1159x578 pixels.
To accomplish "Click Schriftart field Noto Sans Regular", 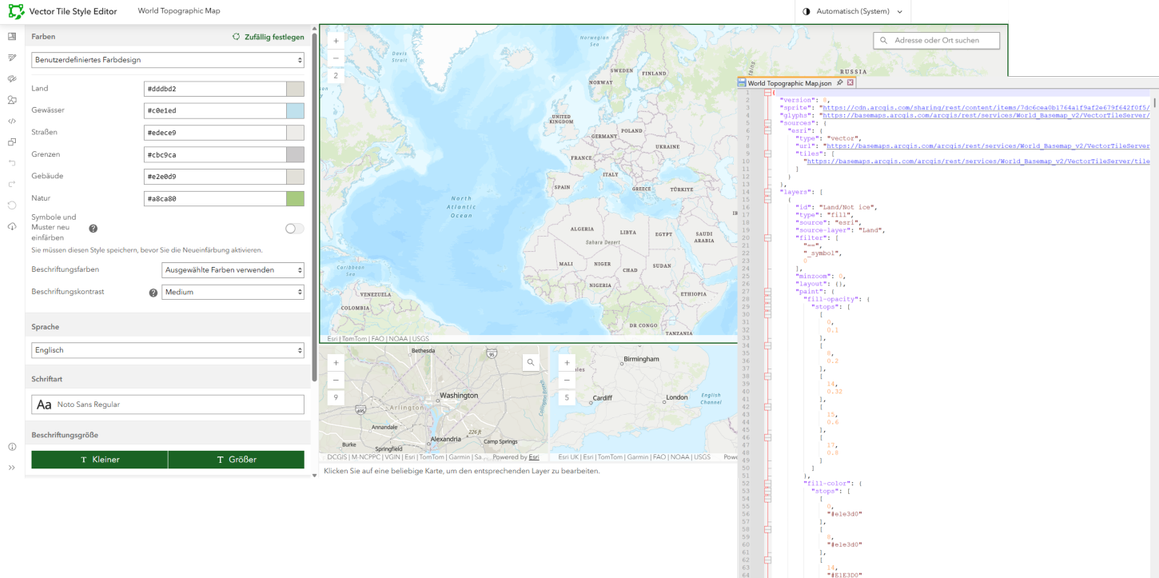I will pyautogui.click(x=168, y=405).
